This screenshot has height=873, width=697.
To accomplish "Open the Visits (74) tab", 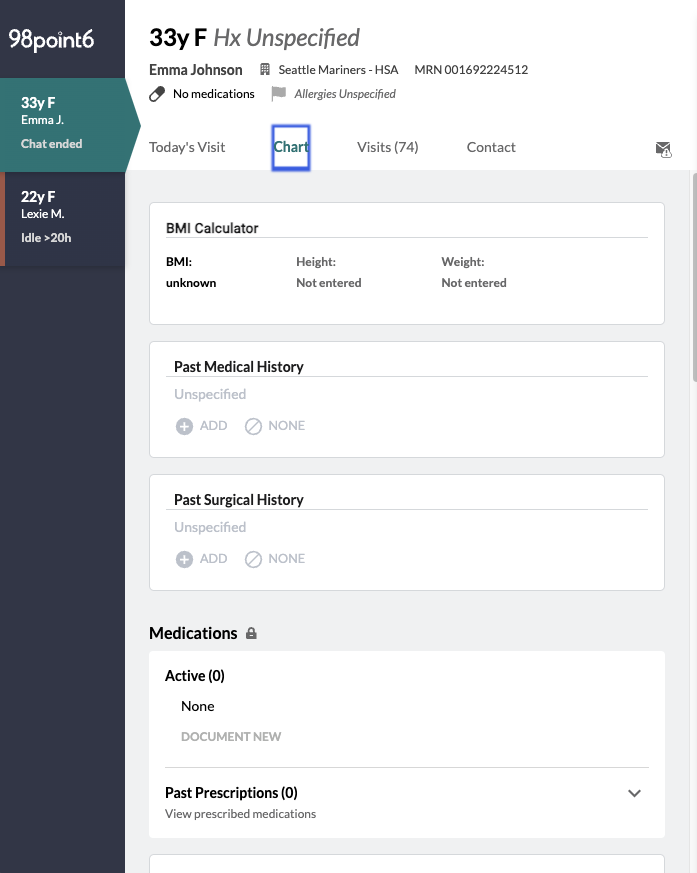I will (387, 147).
